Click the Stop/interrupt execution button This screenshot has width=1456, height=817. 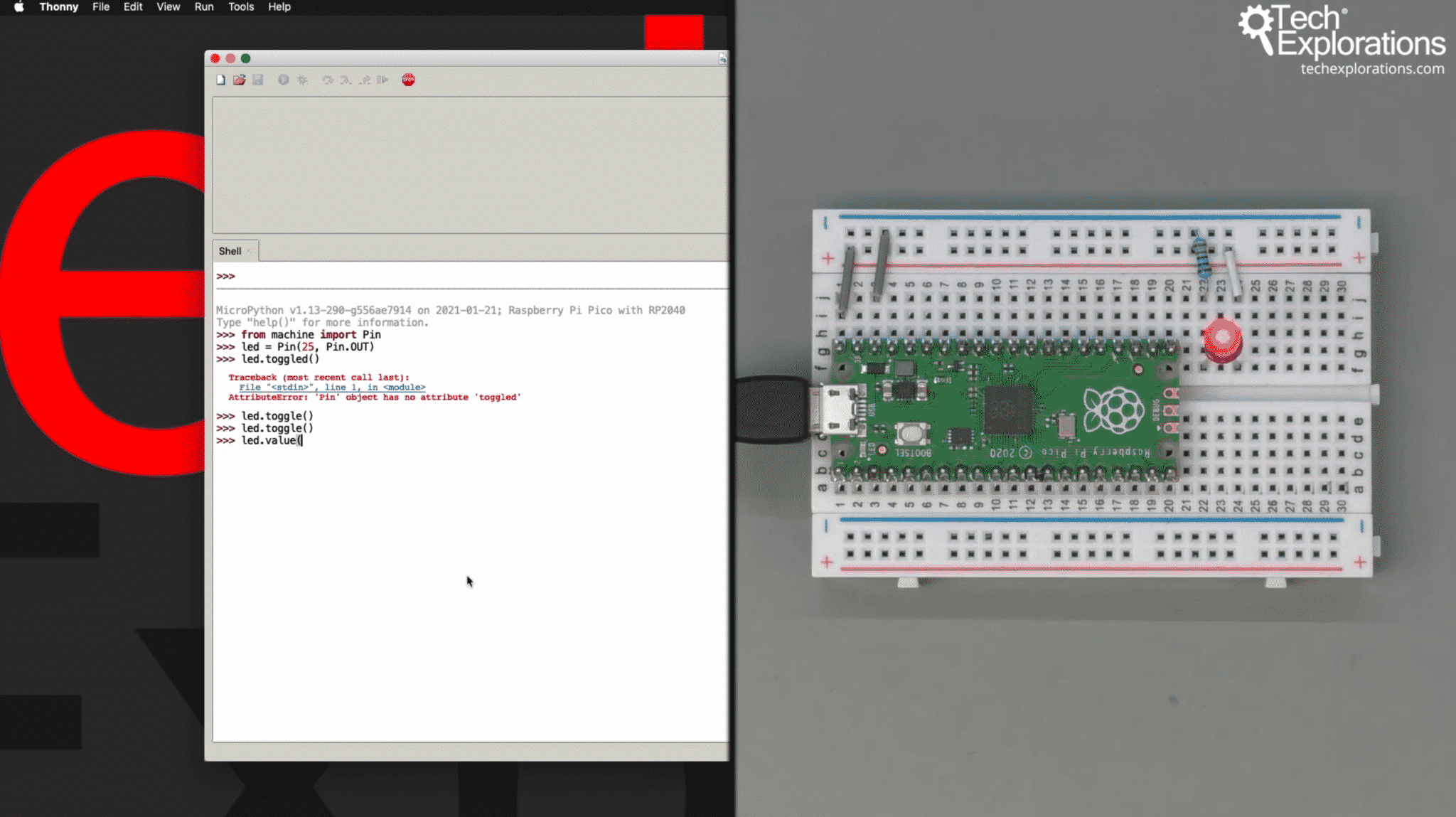tap(408, 79)
